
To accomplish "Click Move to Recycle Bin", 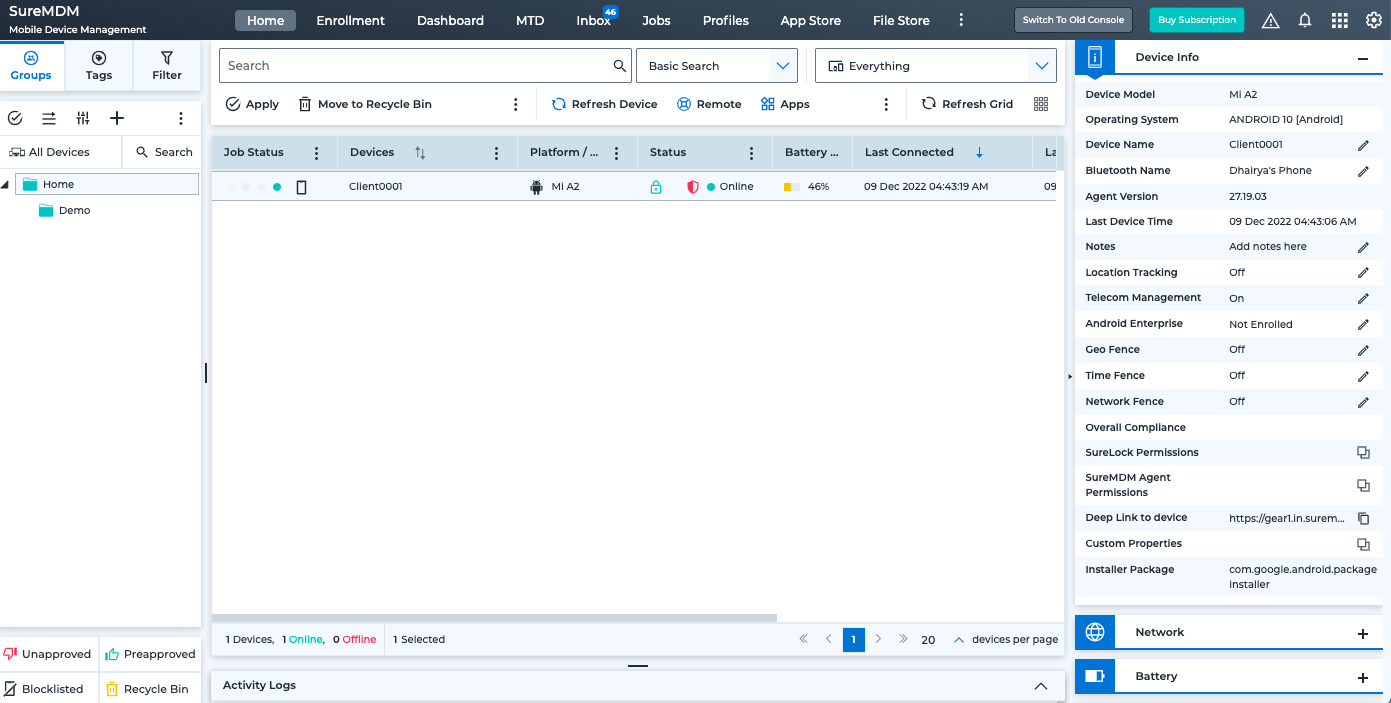I will (365, 104).
